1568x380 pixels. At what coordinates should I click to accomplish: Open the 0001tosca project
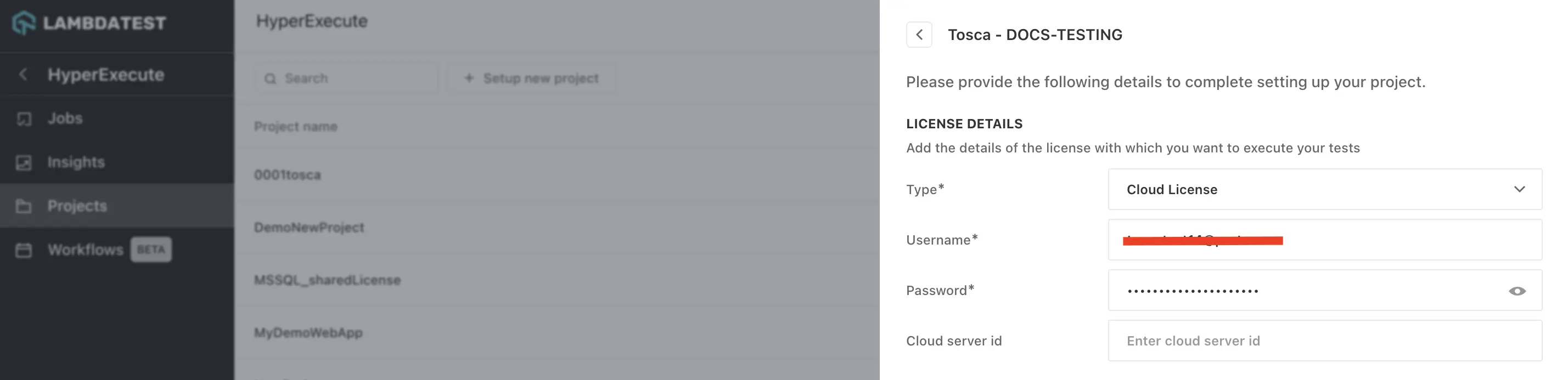287,175
